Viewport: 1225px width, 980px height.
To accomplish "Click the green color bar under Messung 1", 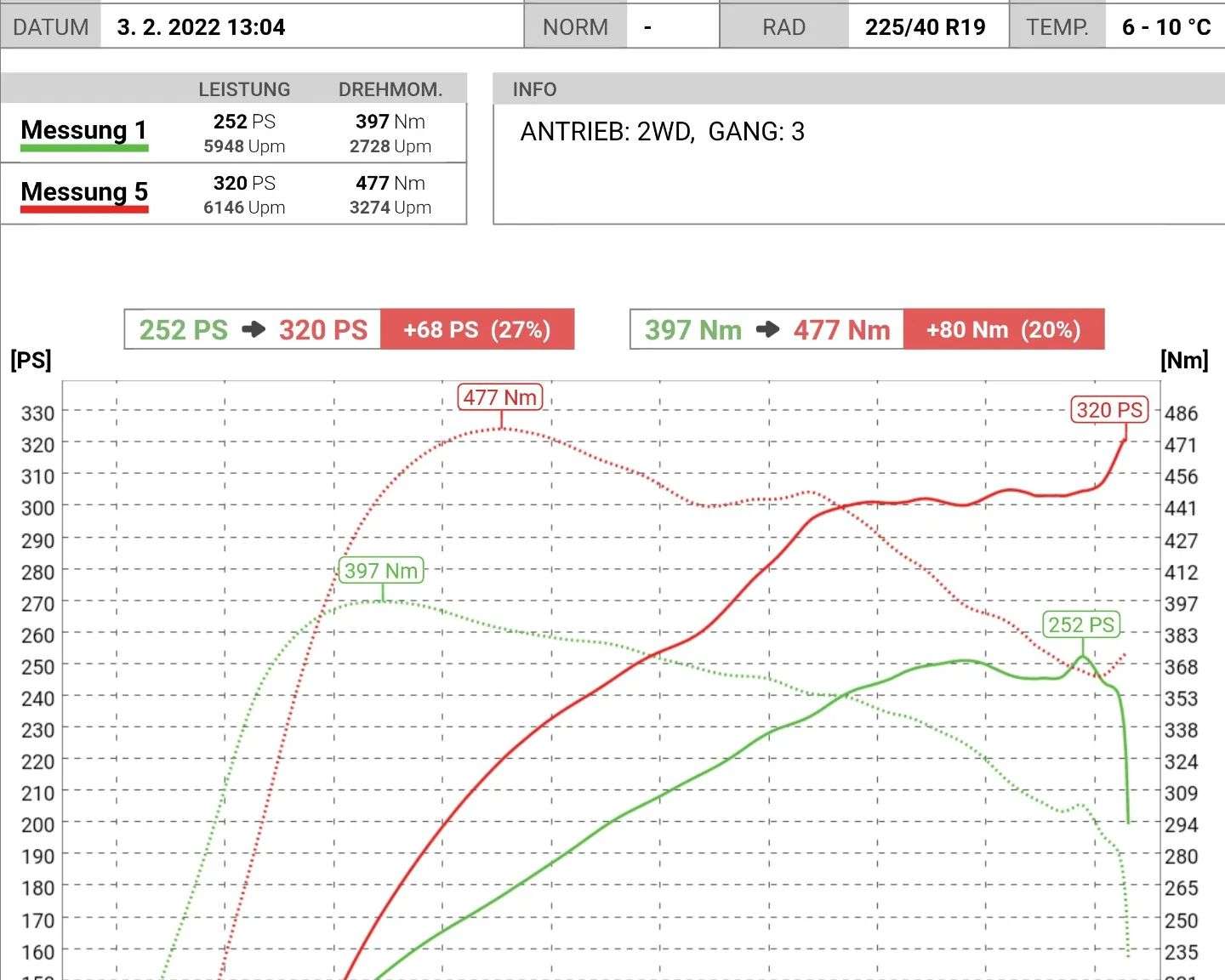I will tap(83, 149).
